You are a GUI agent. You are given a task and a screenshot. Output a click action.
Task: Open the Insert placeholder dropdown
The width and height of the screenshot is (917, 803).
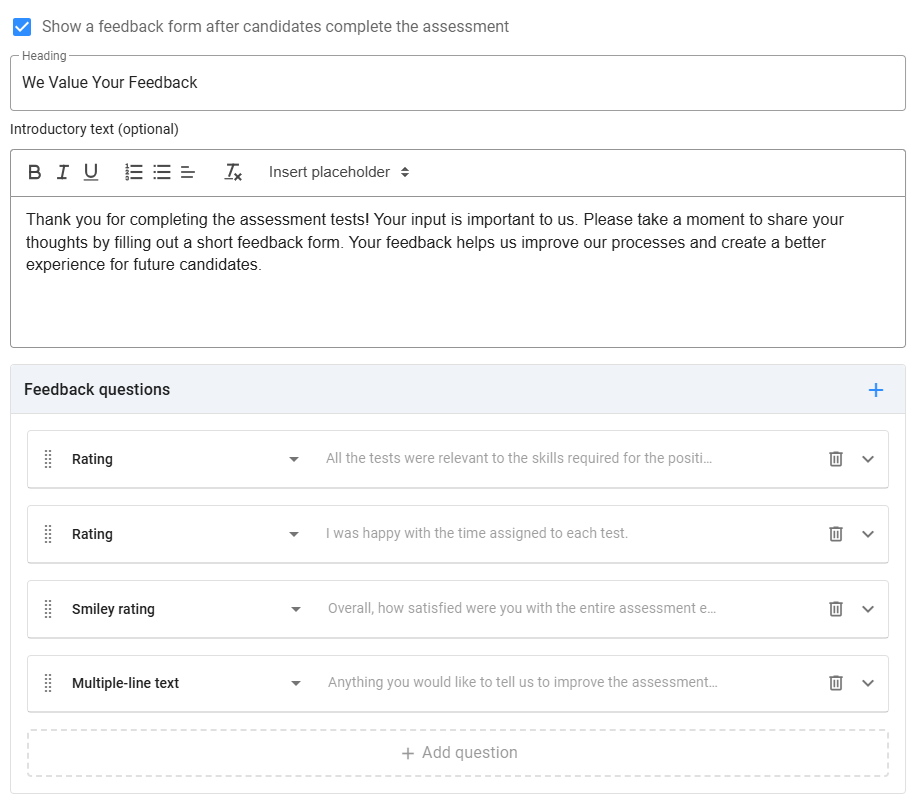coord(337,172)
